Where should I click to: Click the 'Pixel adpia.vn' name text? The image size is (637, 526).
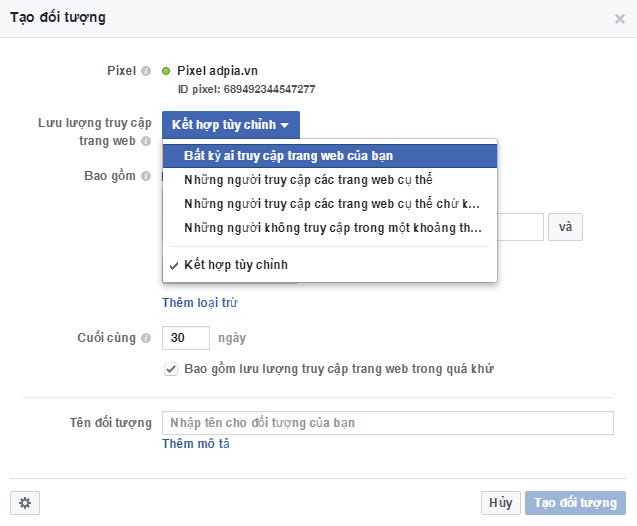[x=217, y=71]
